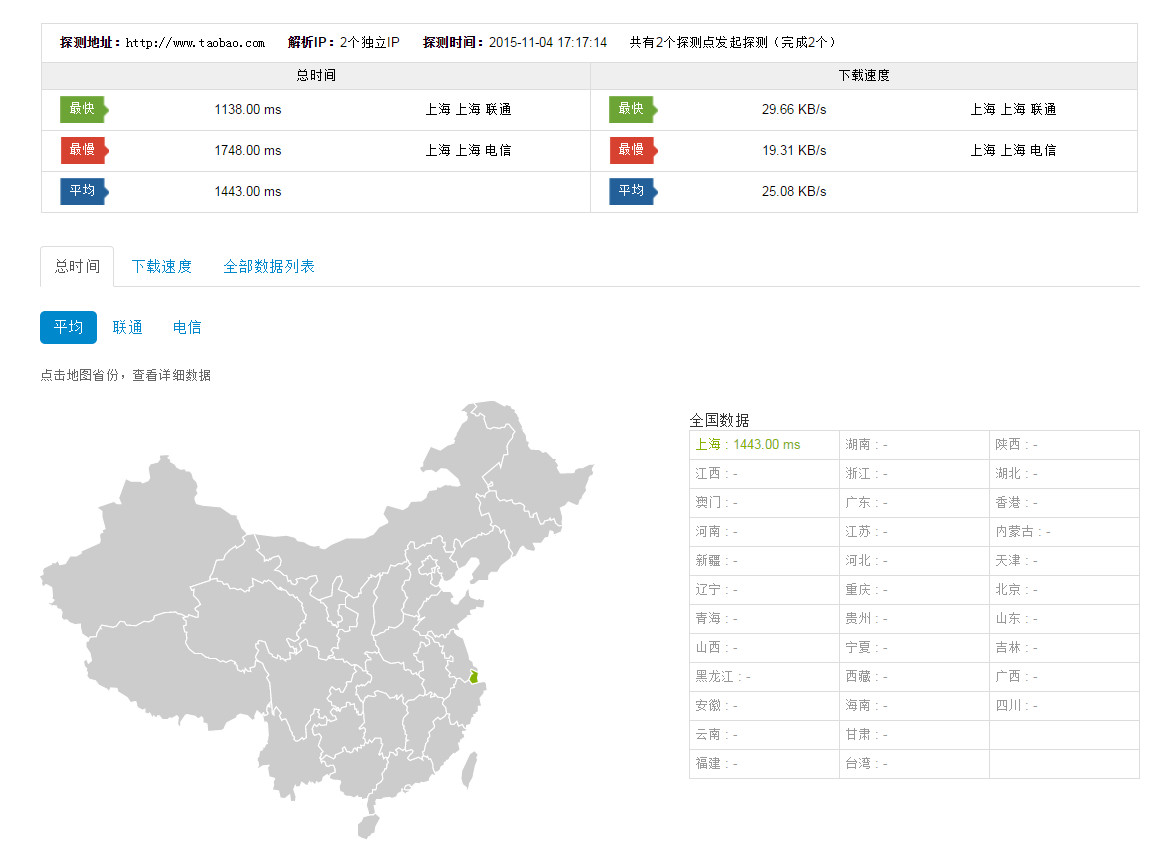Click the red 最慢 badge under 下载速度
Viewport: 1151px width, 861px height.
pos(631,150)
